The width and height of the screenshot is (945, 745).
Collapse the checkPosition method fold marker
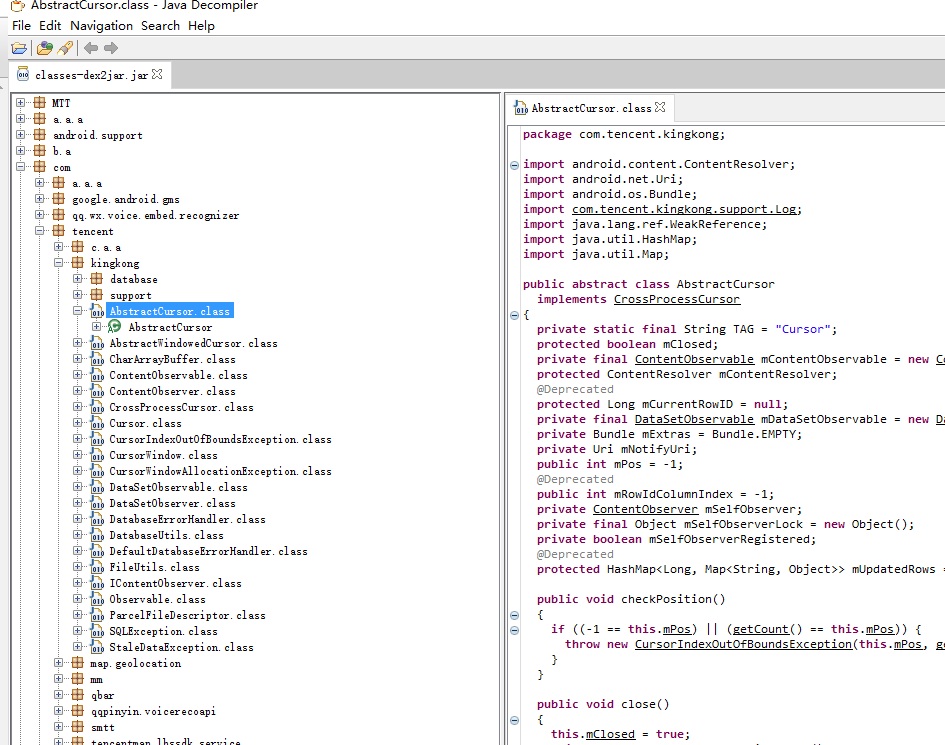click(514, 615)
